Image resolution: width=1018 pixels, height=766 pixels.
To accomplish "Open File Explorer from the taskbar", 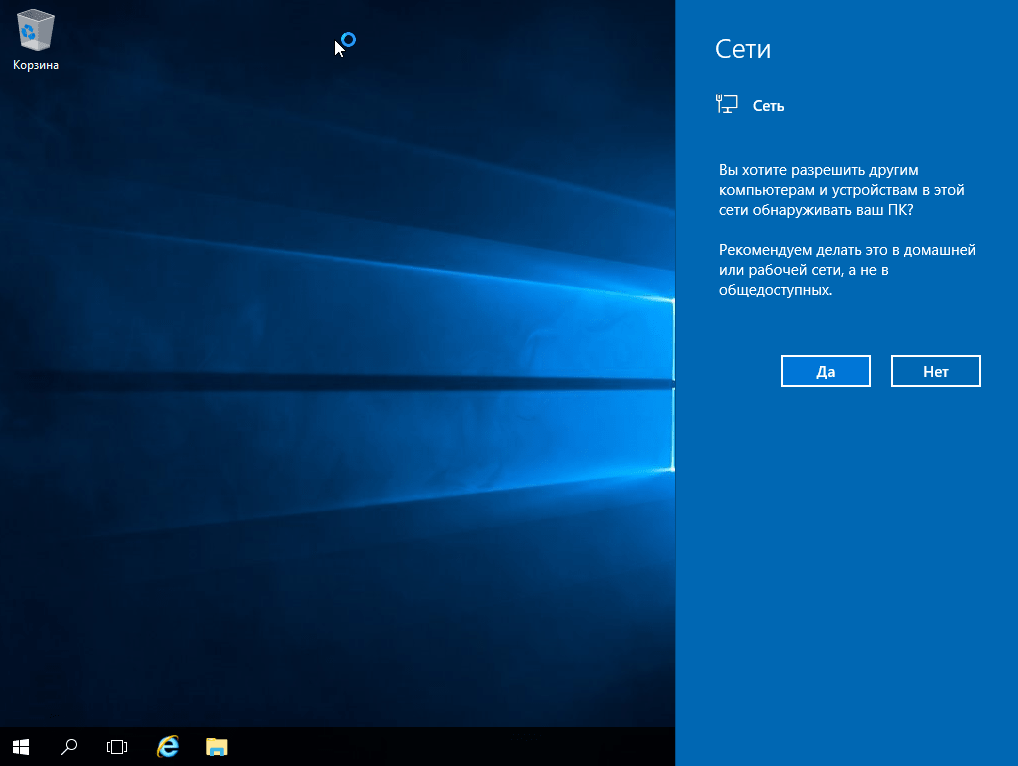I will [x=217, y=746].
